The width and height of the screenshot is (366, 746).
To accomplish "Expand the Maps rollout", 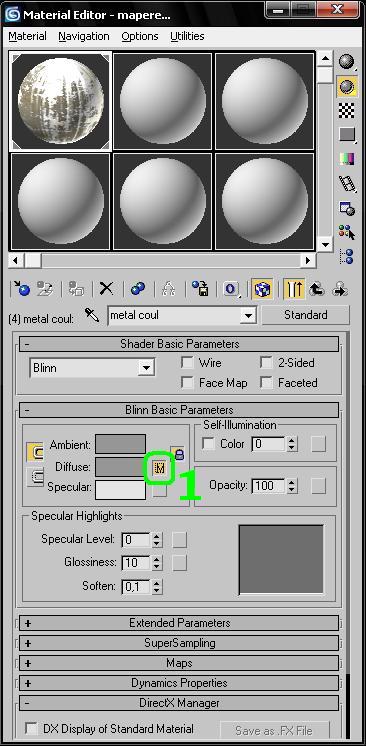I will point(179,663).
